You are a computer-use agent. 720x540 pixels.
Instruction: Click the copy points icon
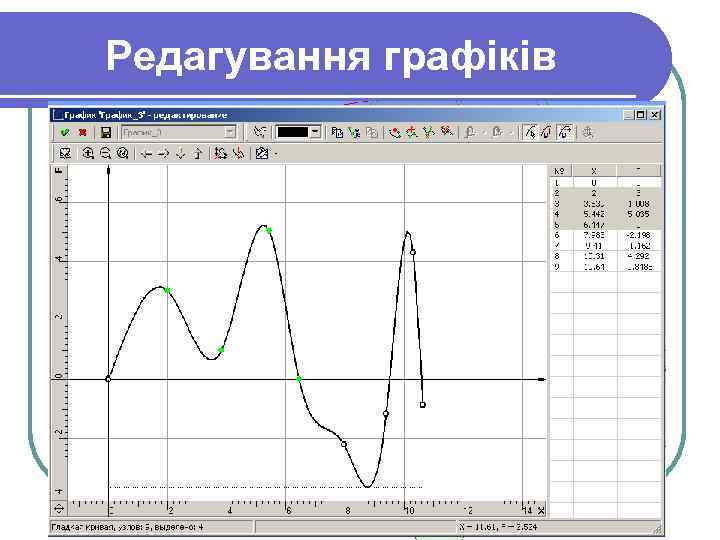(x=337, y=133)
